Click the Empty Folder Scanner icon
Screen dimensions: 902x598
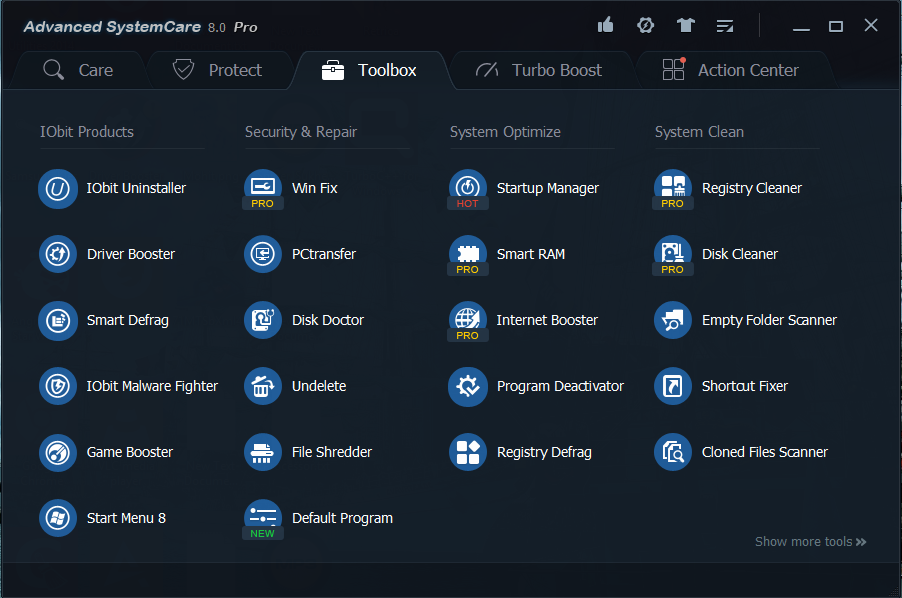[x=672, y=320]
